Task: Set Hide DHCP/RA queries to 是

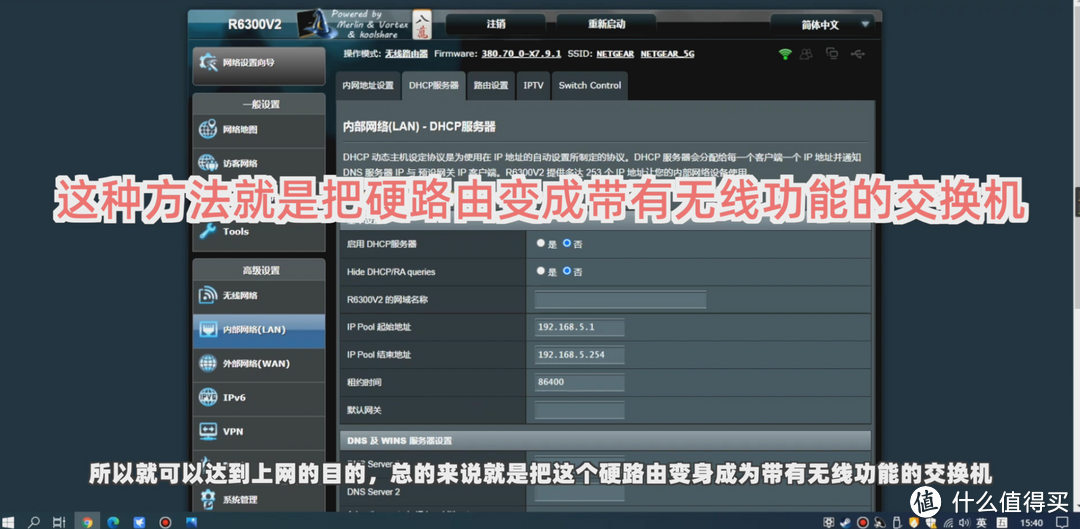Action: click(541, 271)
